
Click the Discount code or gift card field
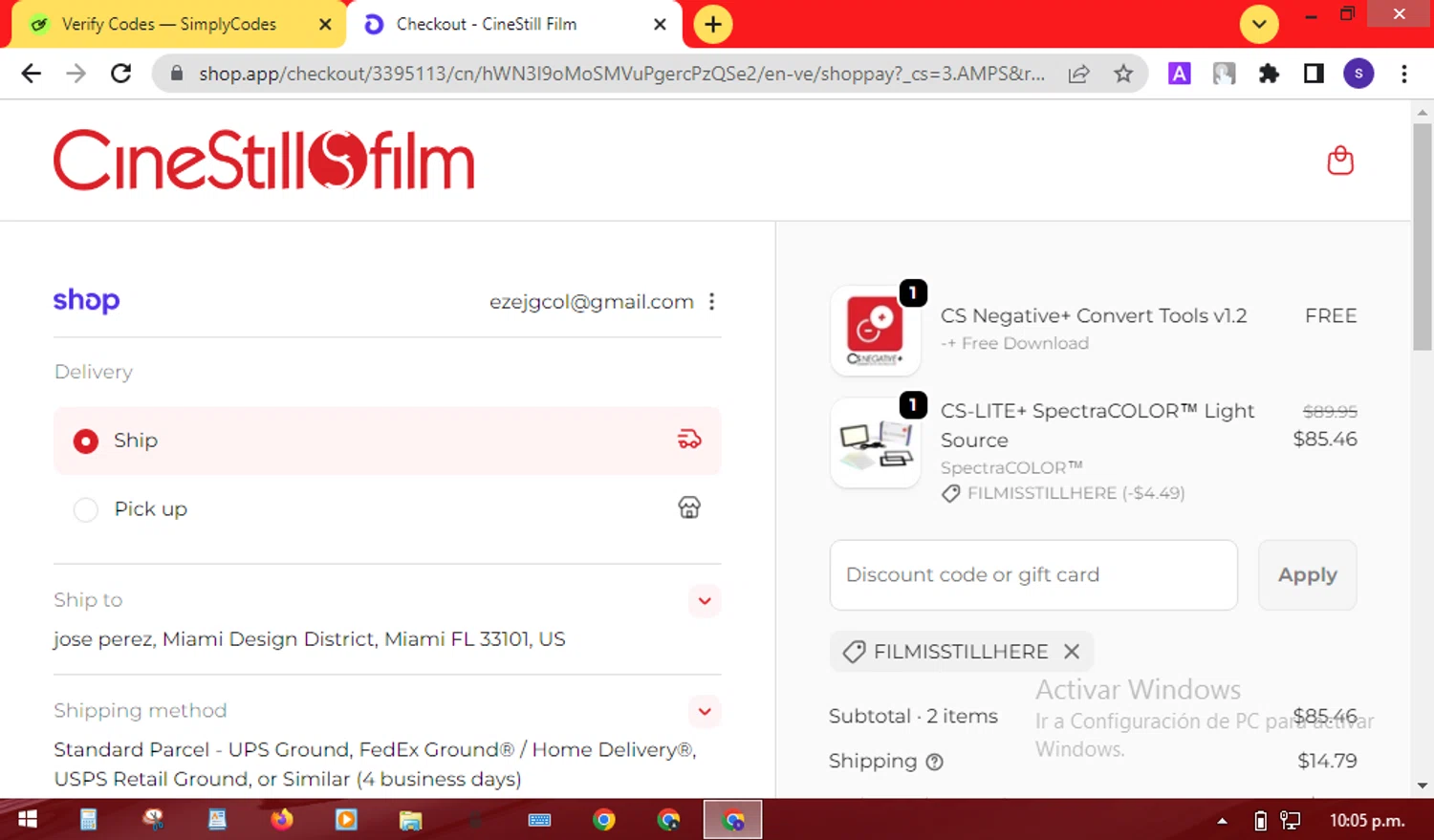coord(1033,575)
